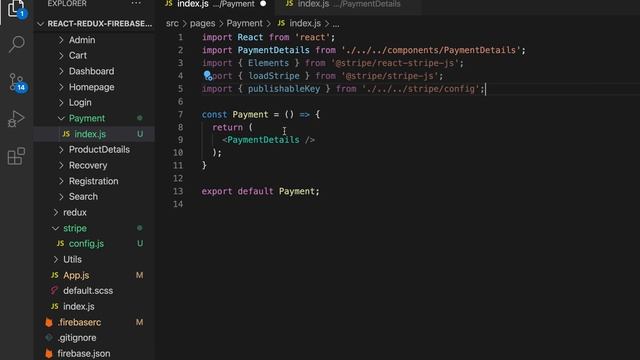Expand the ProductDetails folder

point(61,150)
